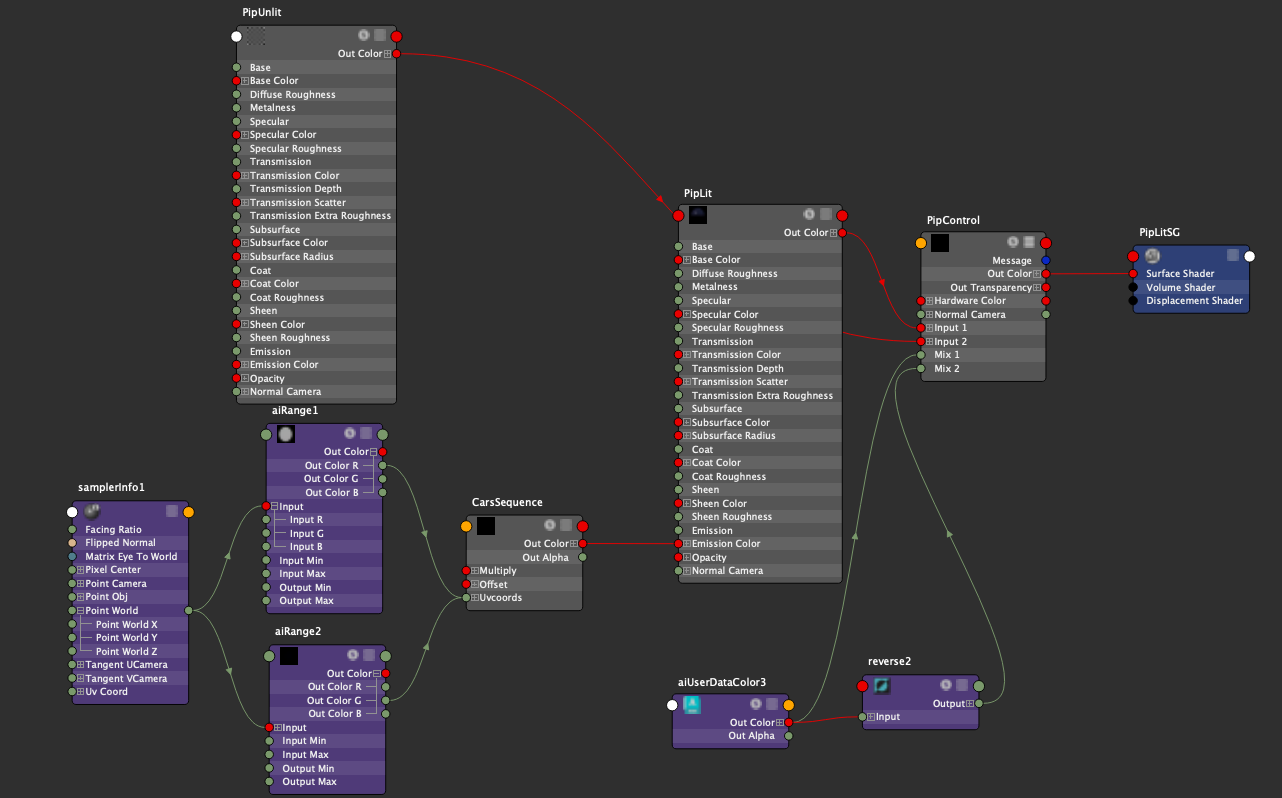Toggle the view mode square on PipUnlit header
The image size is (1282, 798).
tap(379, 35)
